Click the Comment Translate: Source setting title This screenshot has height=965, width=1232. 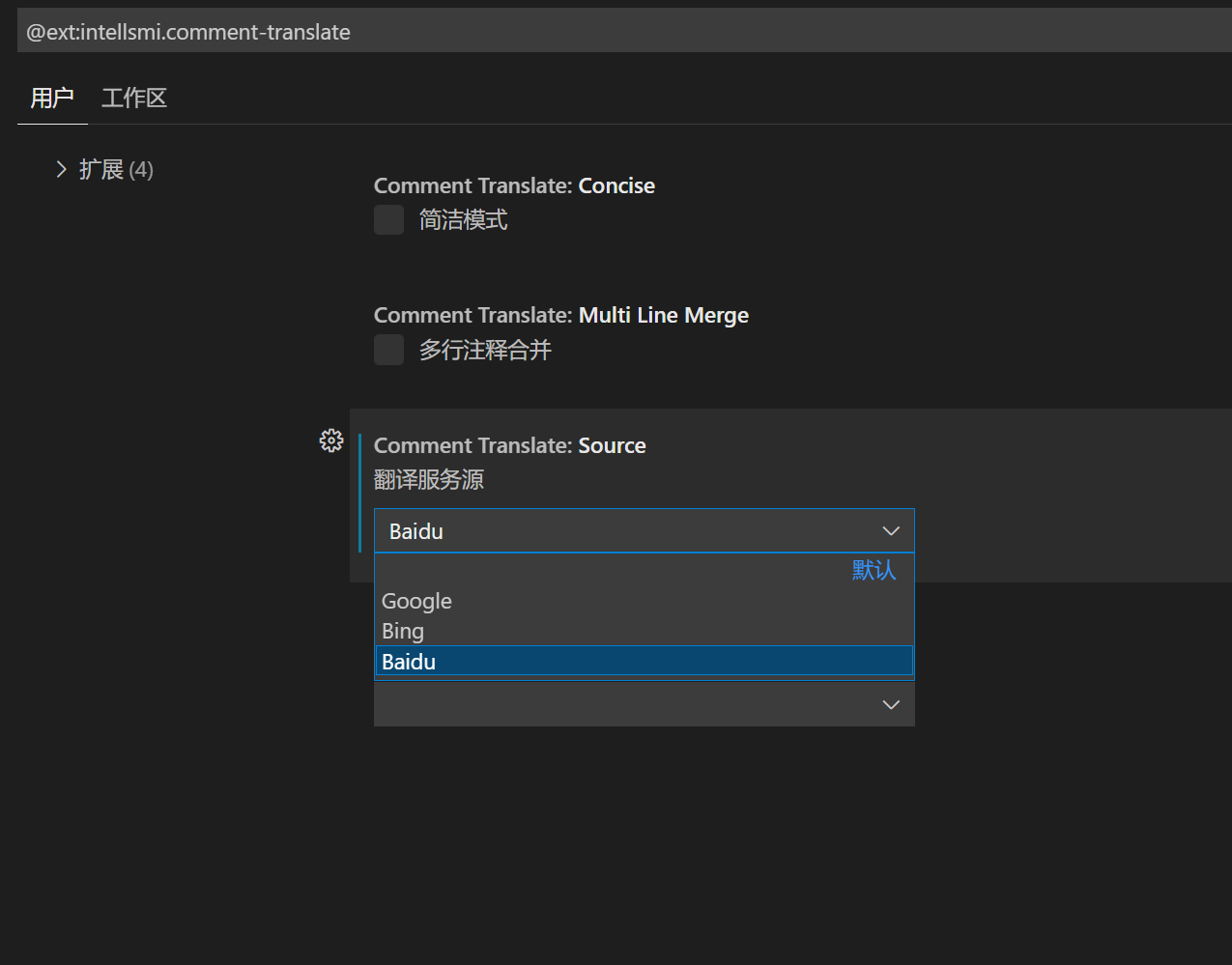click(x=509, y=445)
